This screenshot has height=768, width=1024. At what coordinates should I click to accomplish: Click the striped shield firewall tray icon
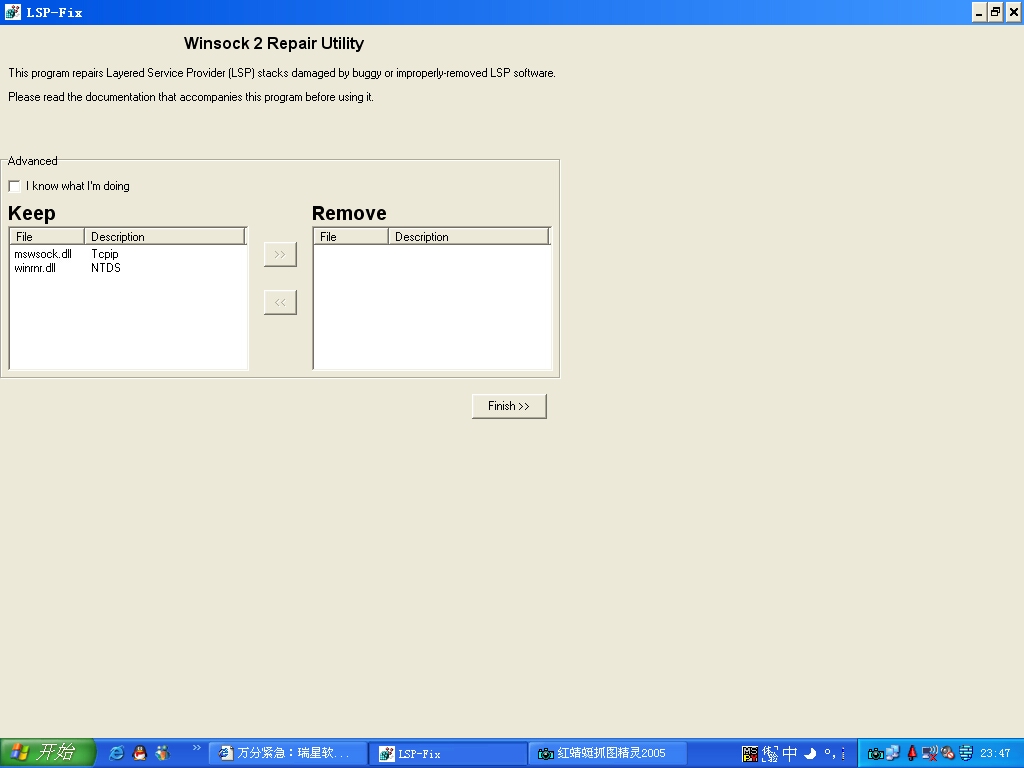[966, 753]
